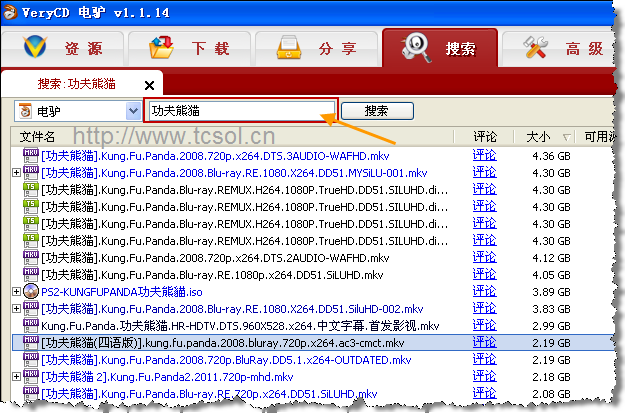Click MKV icon of RE.720p SiLUHD.mkv
Viewport: 625px width, 413px height.
click(x=31, y=393)
